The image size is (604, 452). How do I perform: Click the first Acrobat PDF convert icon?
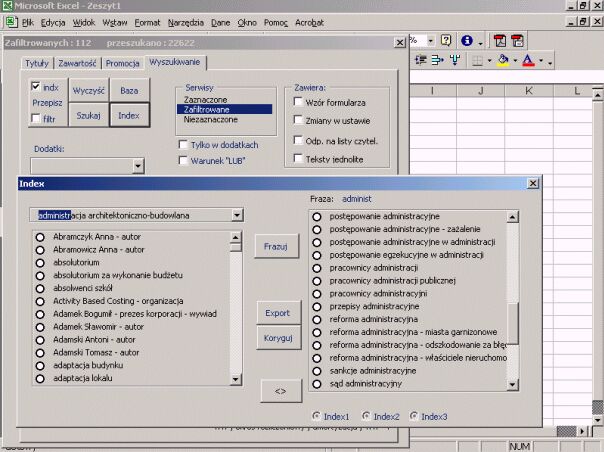tap(500, 41)
